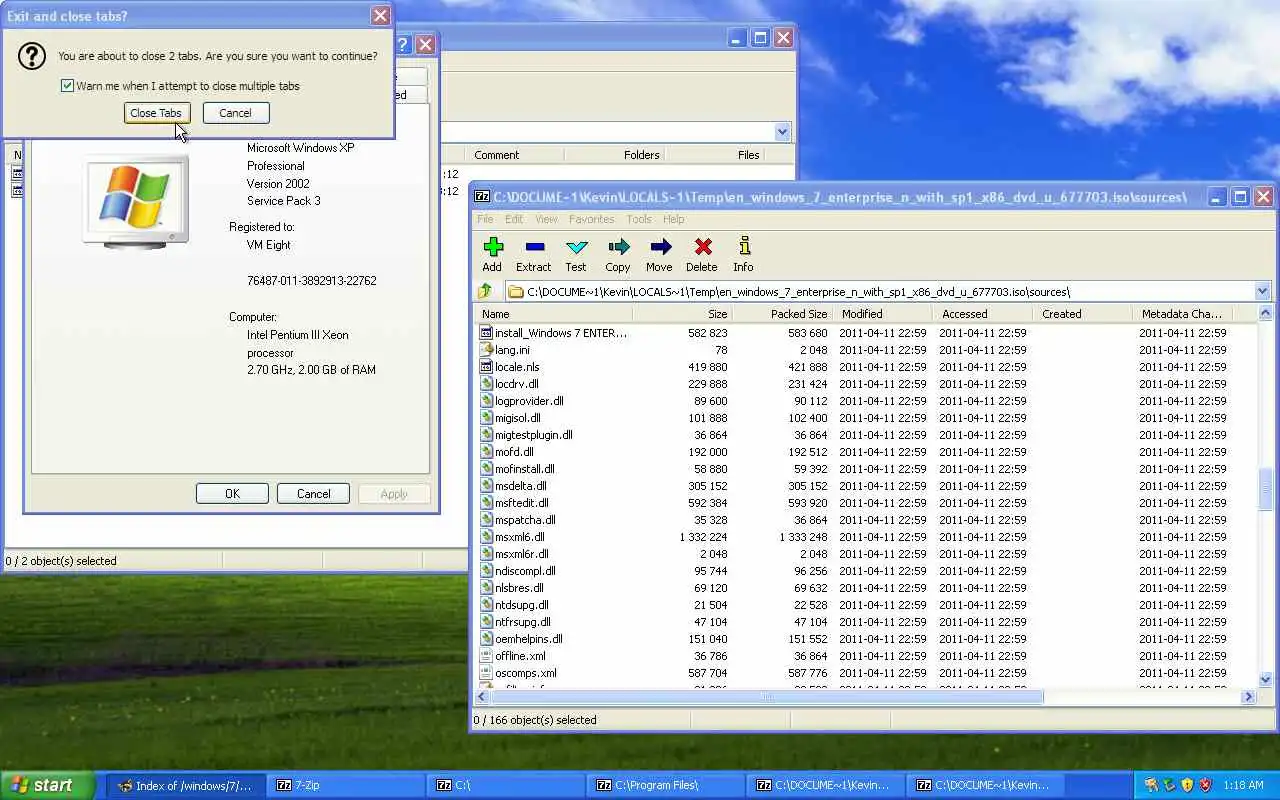
Task: Click Cancel in the close tabs dialog
Action: click(235, 113)
